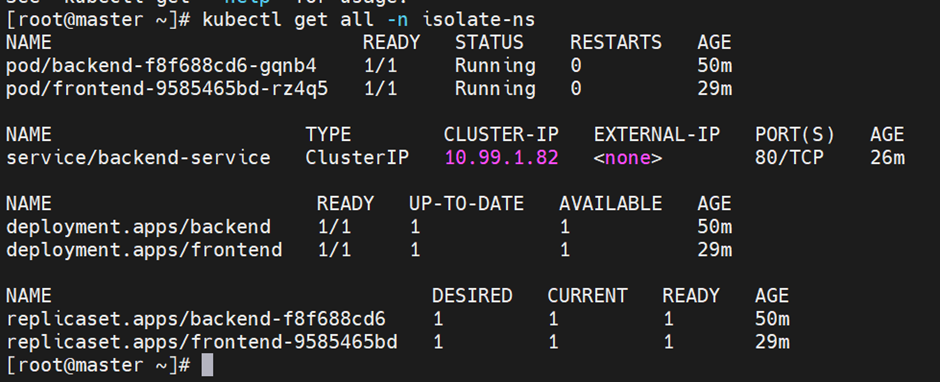This screenshot has width=940, height=382.
Task: Click the PORT(S) column header
Action: [x=795, y=134]
